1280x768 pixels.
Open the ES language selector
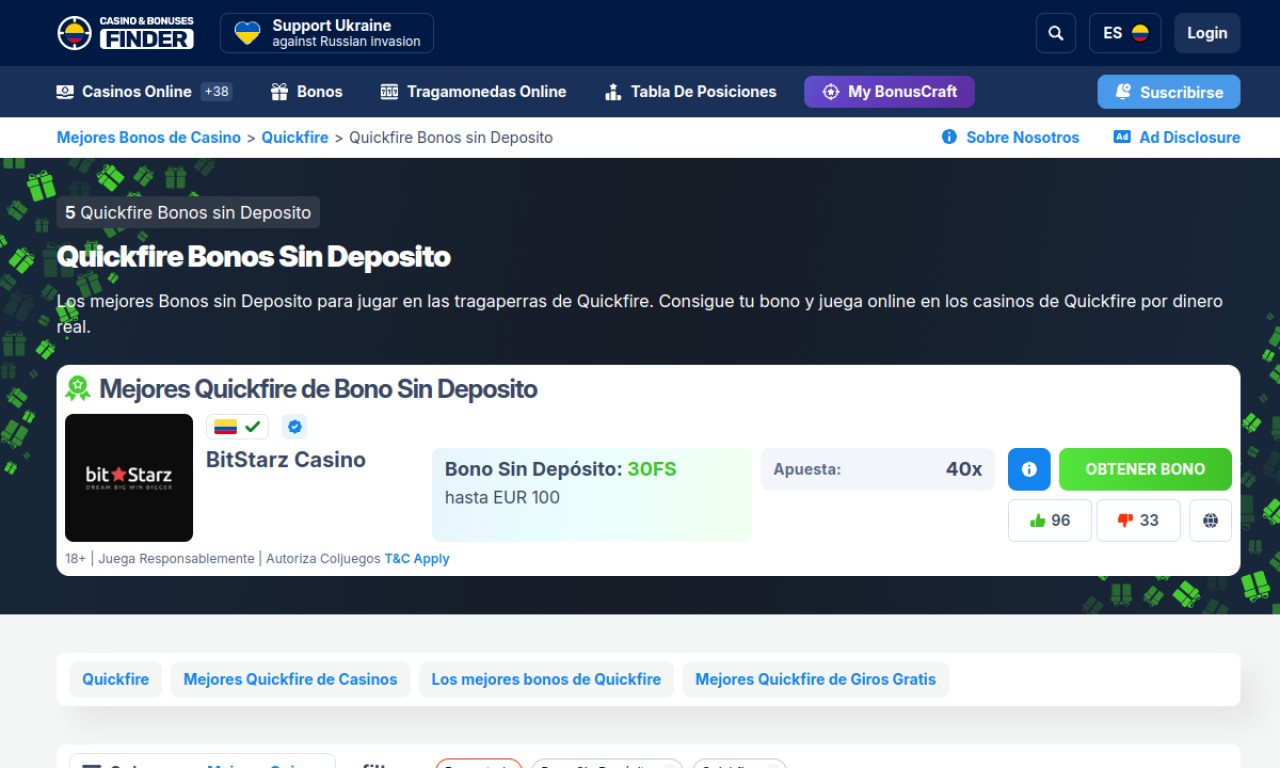coord(1125,33)
